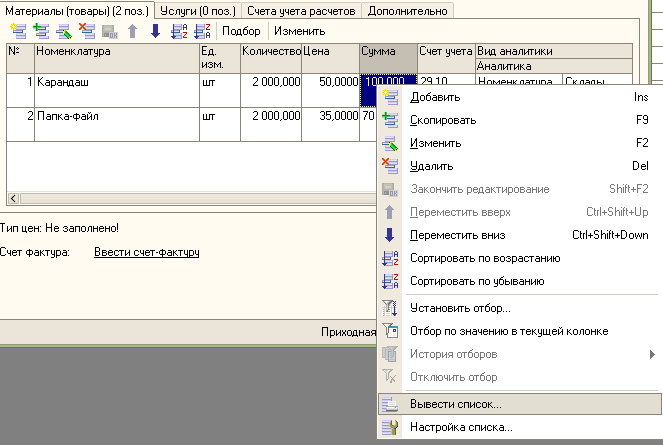Open Настройка списка... menu entry

[x=520, y=427]
